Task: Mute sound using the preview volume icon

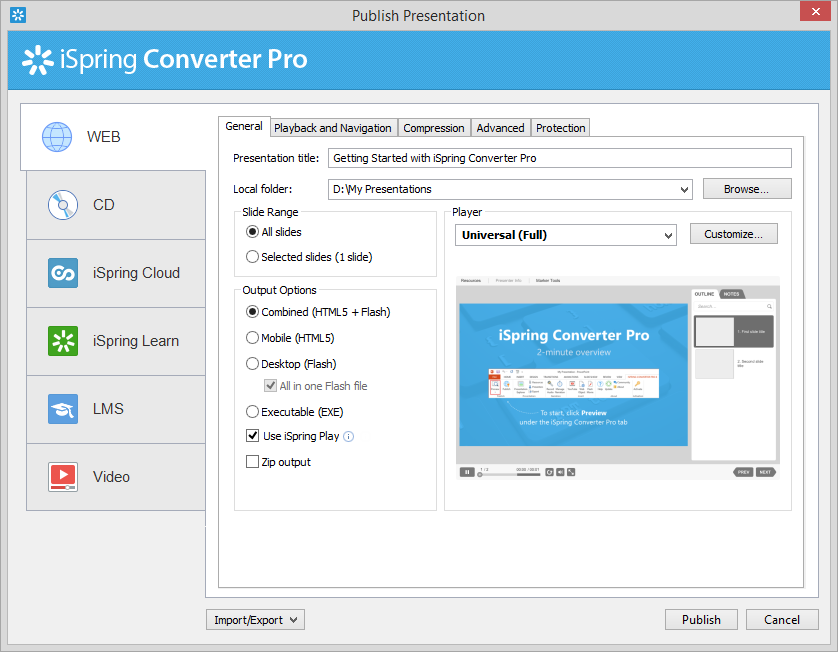Action: coord(560,472)
